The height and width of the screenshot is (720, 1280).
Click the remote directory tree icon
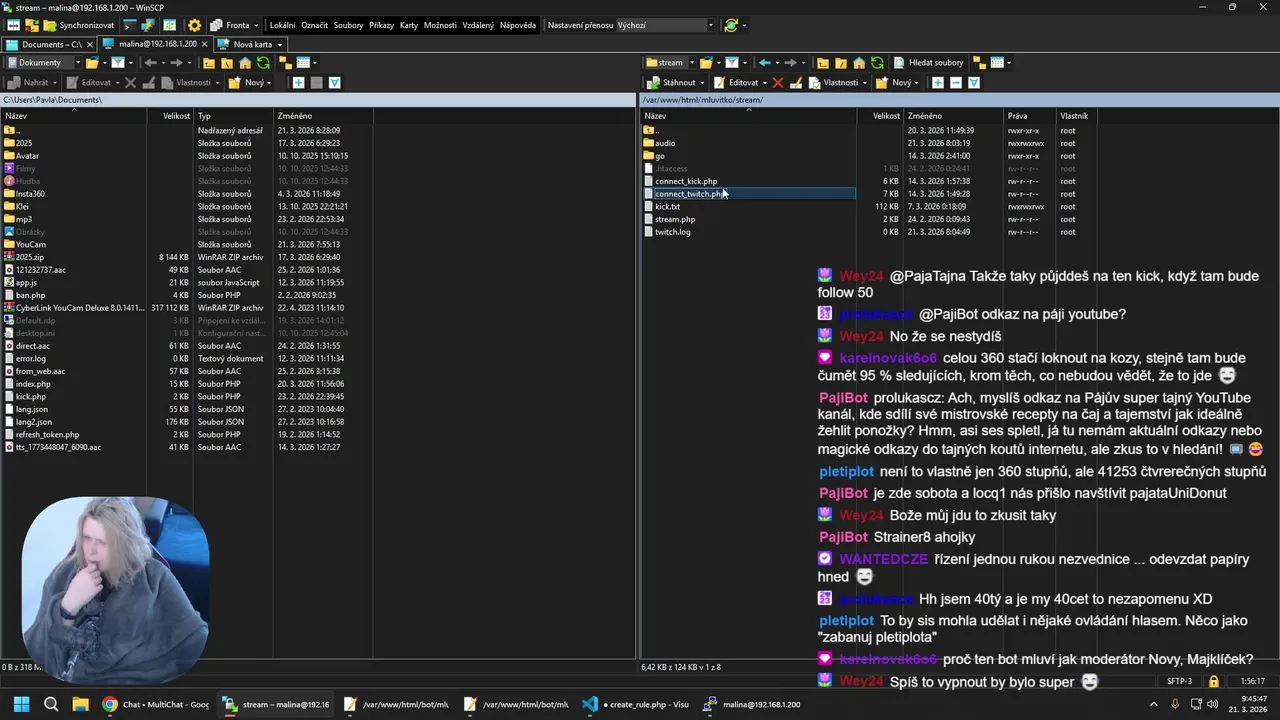[979, 62]
